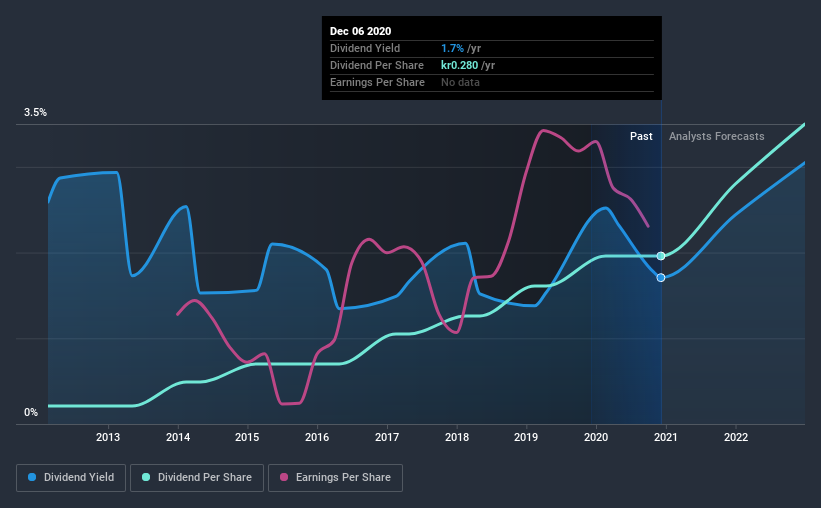This screenshot has width=821, height=508.
Task: Click the 3.5% y-axis label
Action: coord(35,112)
